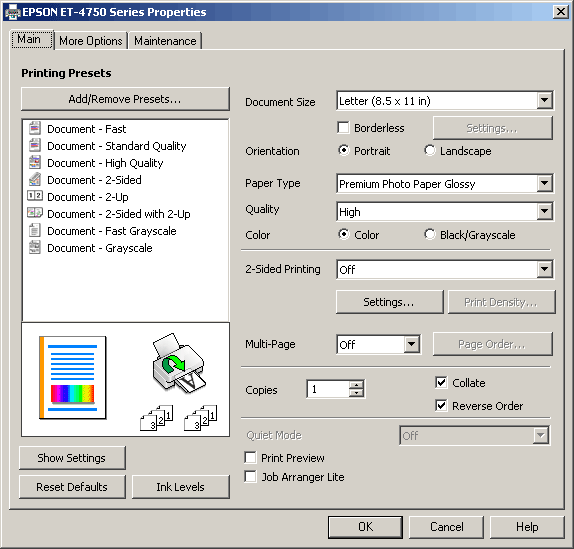
Task: Select the Document - 2-Up preset
Action: coord(87,197)
